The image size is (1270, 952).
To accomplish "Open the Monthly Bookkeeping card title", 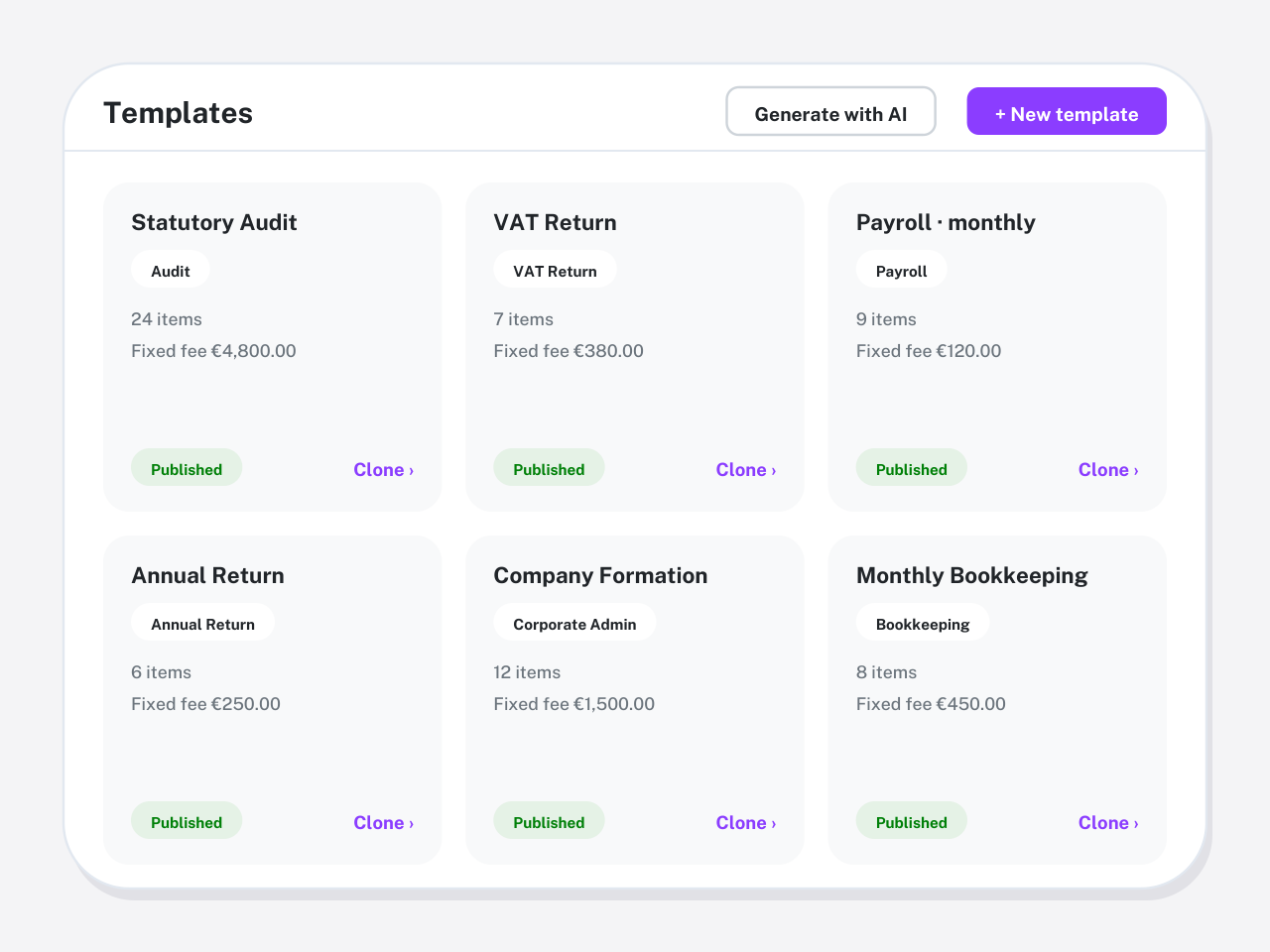I will point(972,575).
